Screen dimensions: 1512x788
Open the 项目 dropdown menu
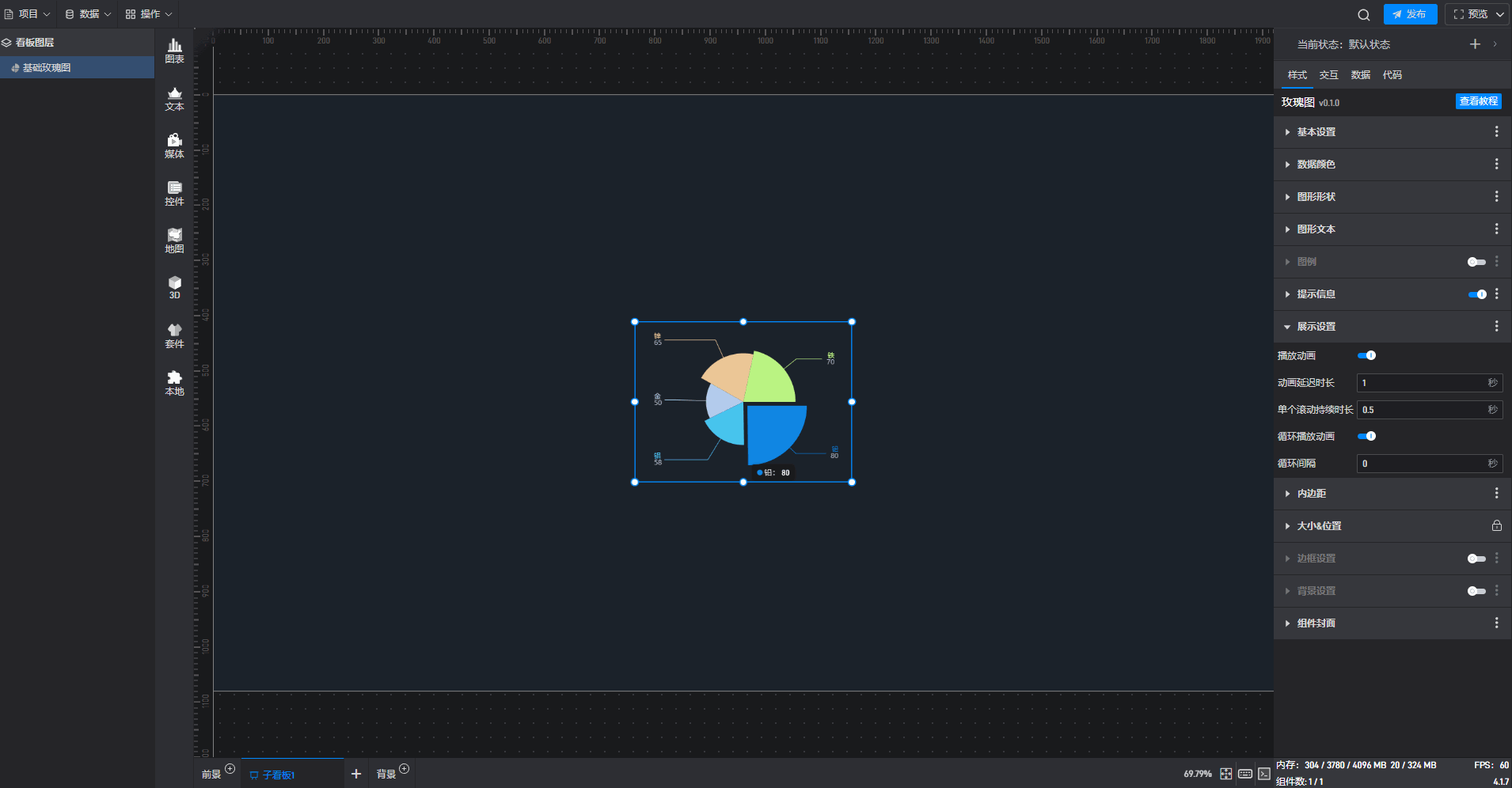[x=28, y=14]
